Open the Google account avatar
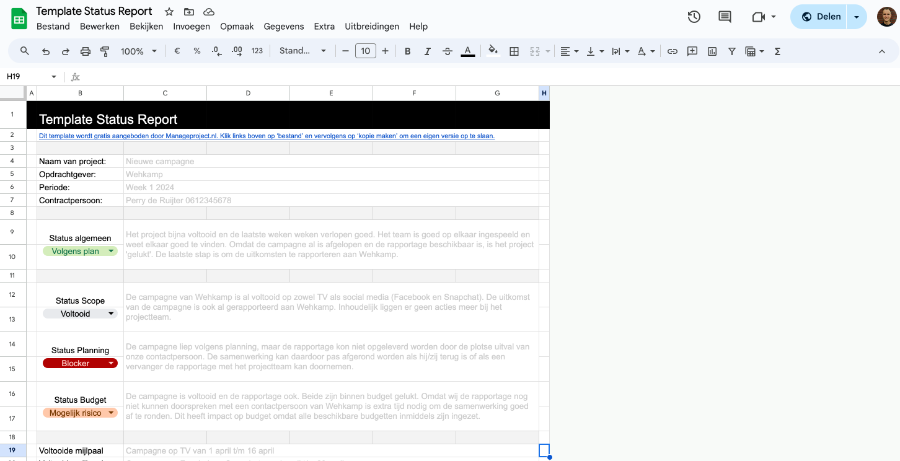The image size is (900, 461). point(886,17)
